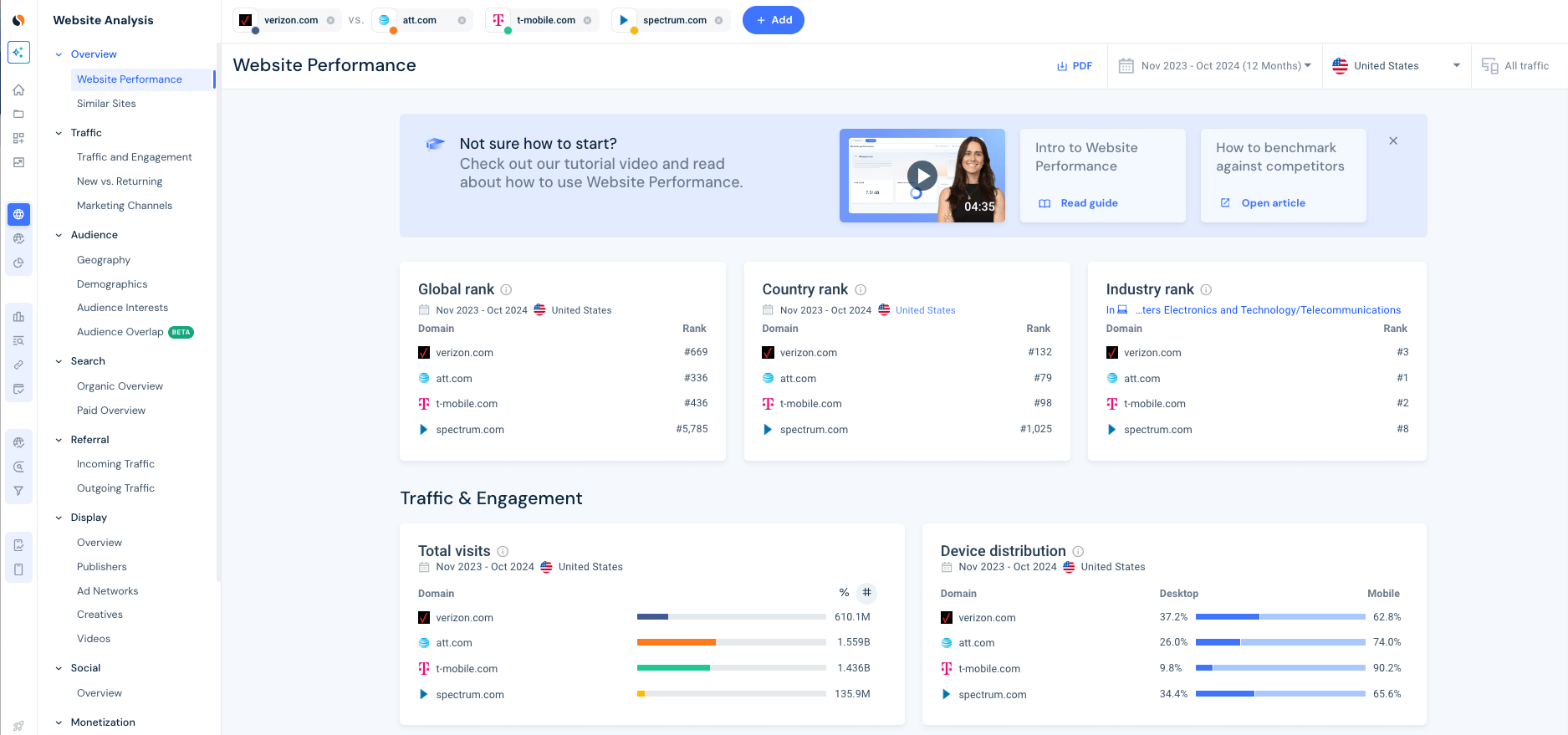Collapse the Overview section
This screenshot has height=735, width=1568.
tap(59, 54)
